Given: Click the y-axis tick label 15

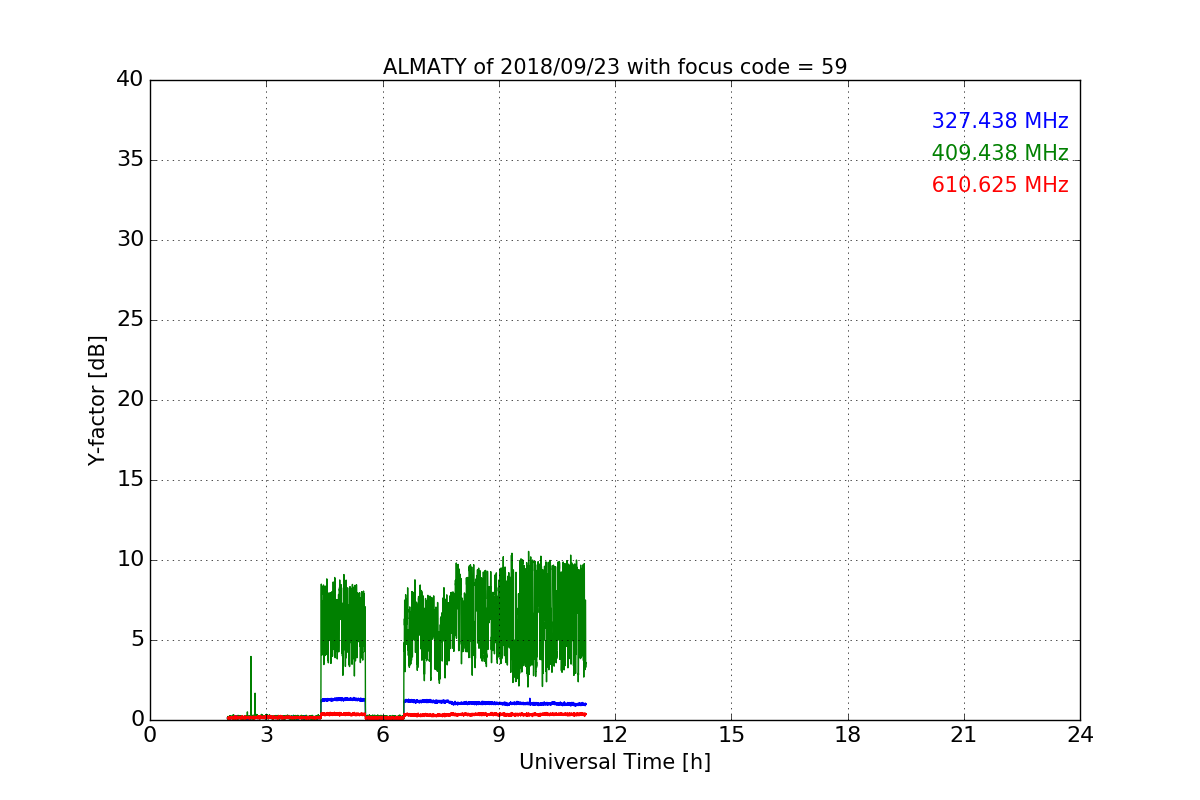Looking at the screenshot, I should point(130,480).
